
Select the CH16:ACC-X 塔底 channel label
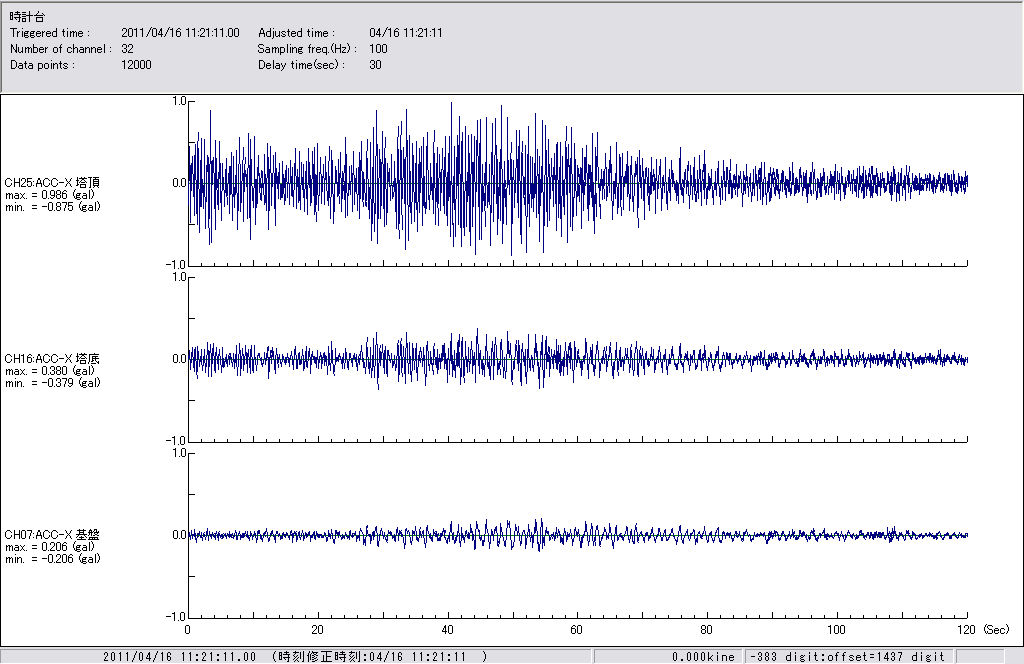(x=51, y=358)
